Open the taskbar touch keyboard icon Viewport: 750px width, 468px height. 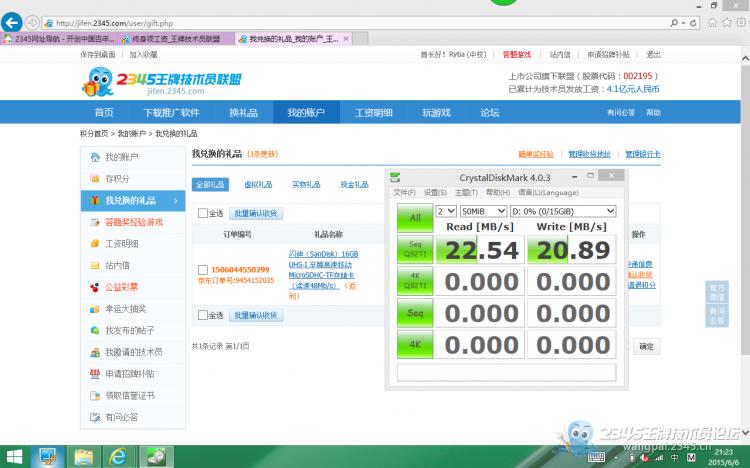click(596, 457)
